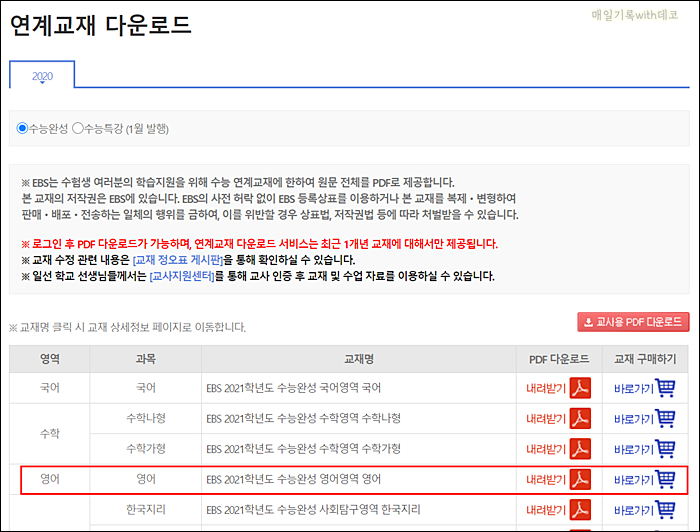Select the 수능완성 radio button
The height and width of the screenshot is (532, 700).
pyautogui.click(x=22, y=129)
